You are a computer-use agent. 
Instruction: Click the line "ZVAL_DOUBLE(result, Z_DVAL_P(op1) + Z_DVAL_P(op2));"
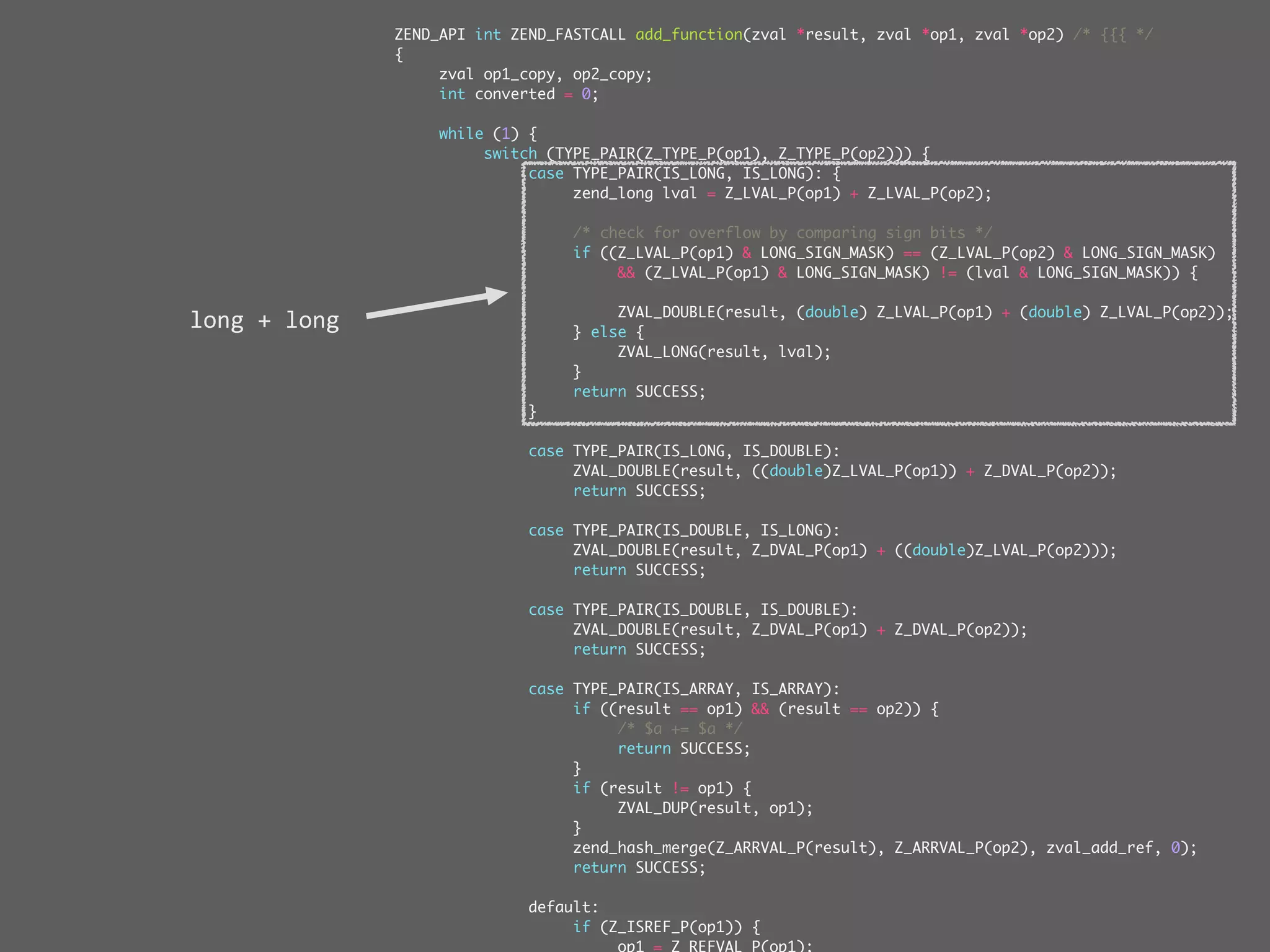[800, 630]
